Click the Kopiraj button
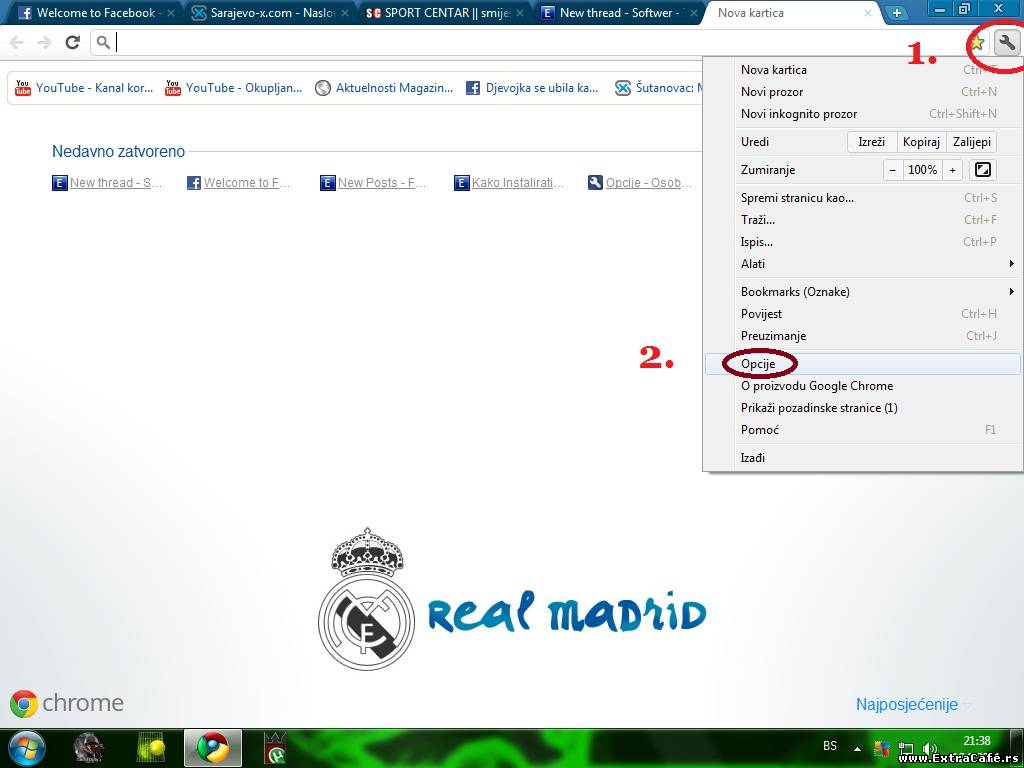This screenshot has width=1024, height=768. 921,142
